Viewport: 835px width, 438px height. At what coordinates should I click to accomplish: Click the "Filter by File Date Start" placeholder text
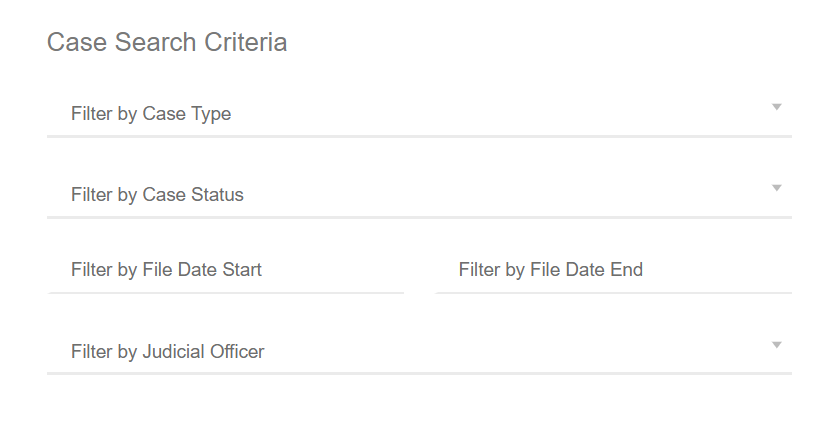pyautogui.click(x=166, y=270)
